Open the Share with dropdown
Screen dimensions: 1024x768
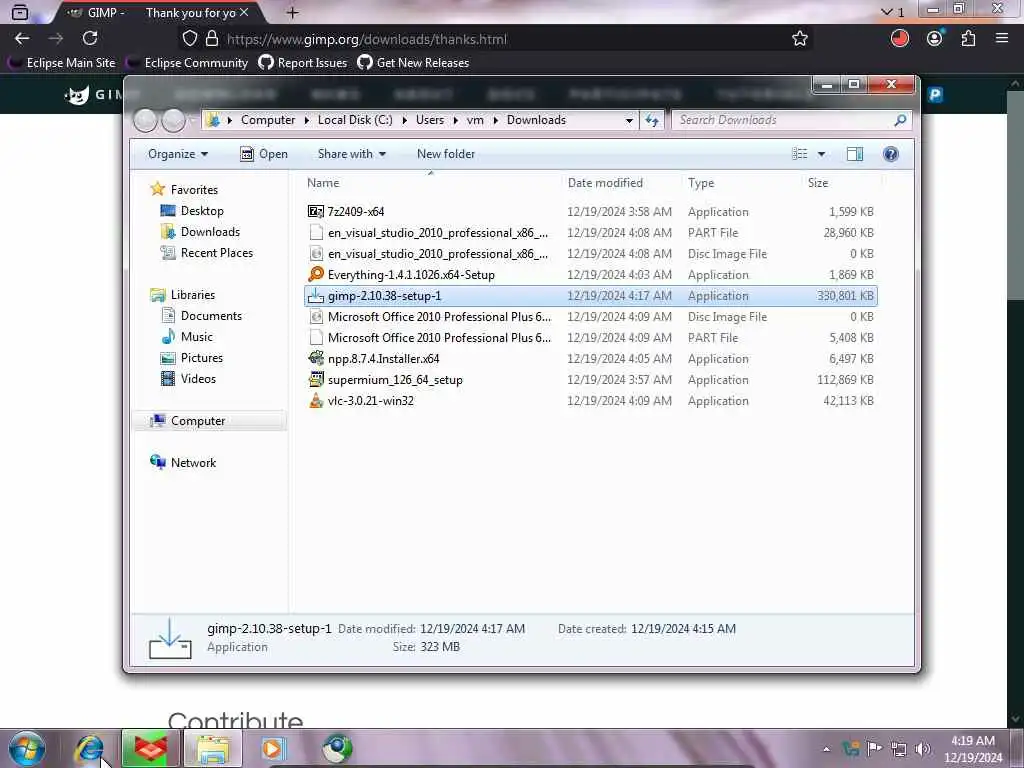(x=351, y=154)
